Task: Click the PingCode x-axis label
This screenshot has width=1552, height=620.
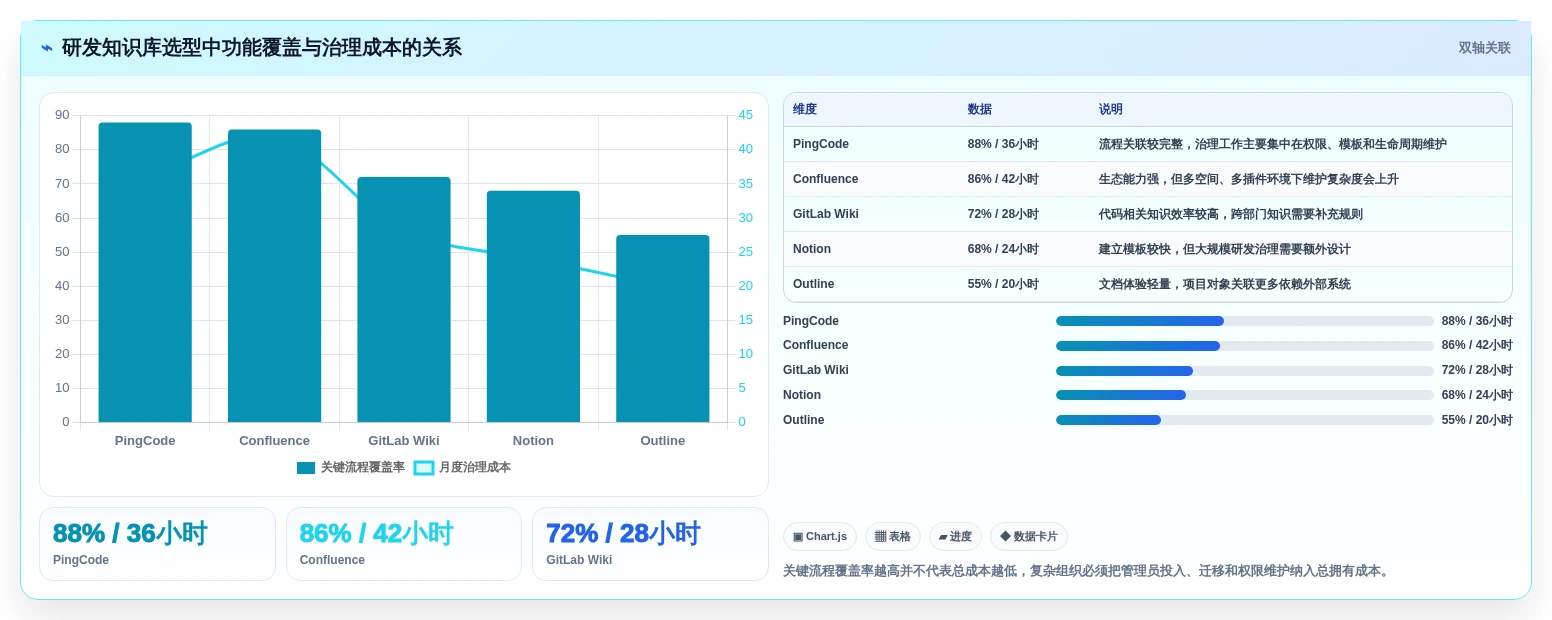Action: tap(145, 441)
